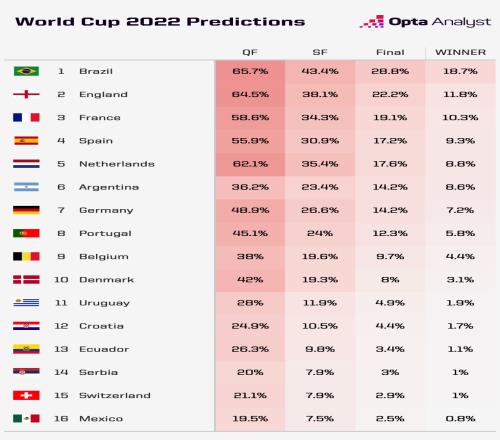500x440 pixels.
Task: Select Brazil's 18.7% winner cell
Action: pyautogui.click(x=460, y=71)
